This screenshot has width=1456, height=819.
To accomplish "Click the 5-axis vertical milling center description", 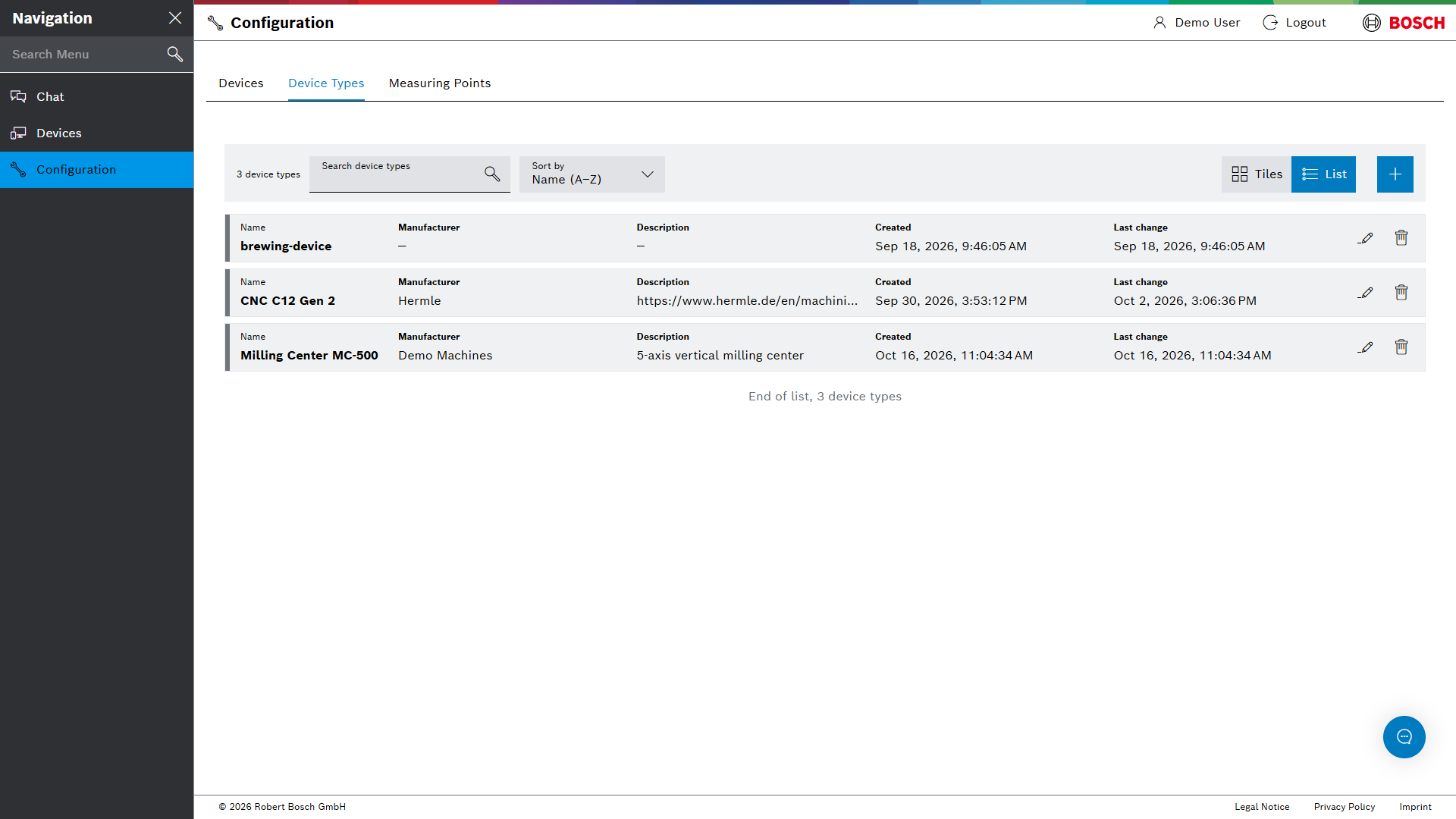I will (720, 356).
